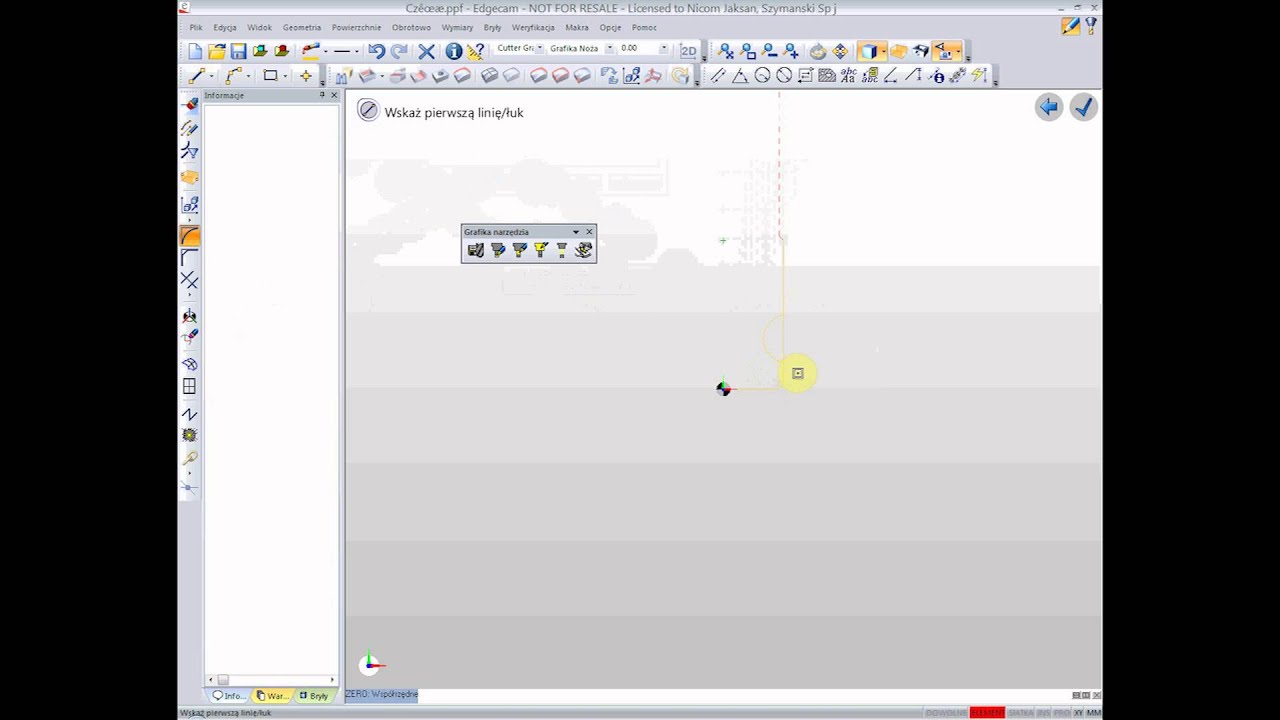Select the Line tool
The width and height of the screenshot is (1280, 720).
(x=196, y=76)
